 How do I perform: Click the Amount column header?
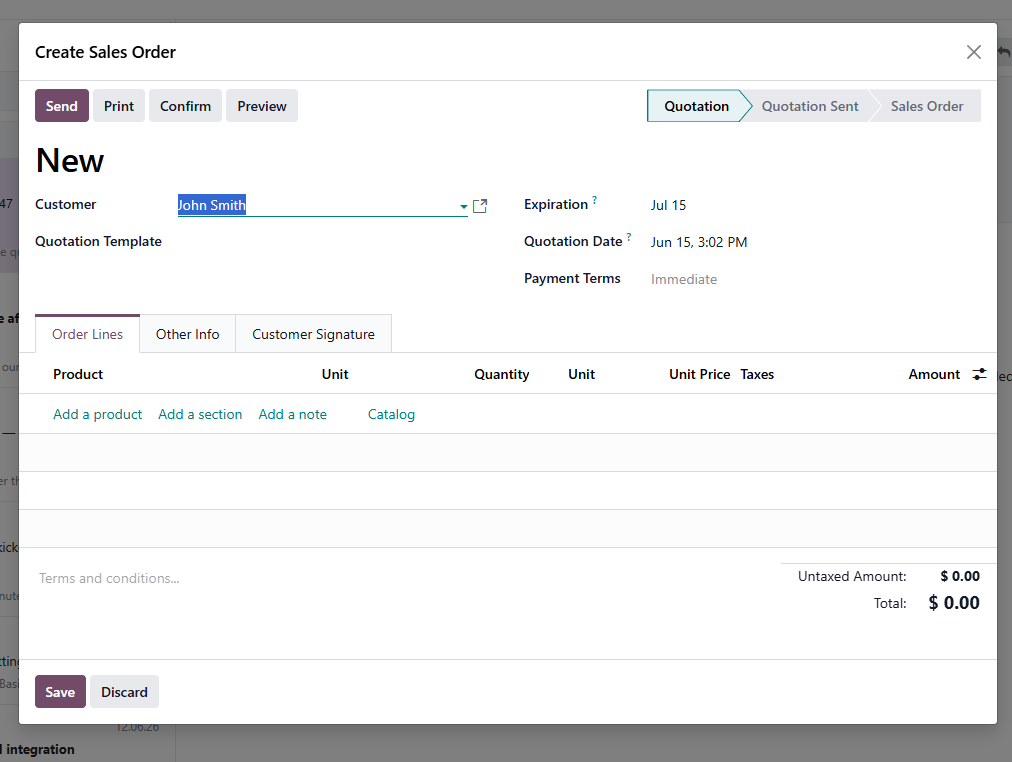click(934, 374)
